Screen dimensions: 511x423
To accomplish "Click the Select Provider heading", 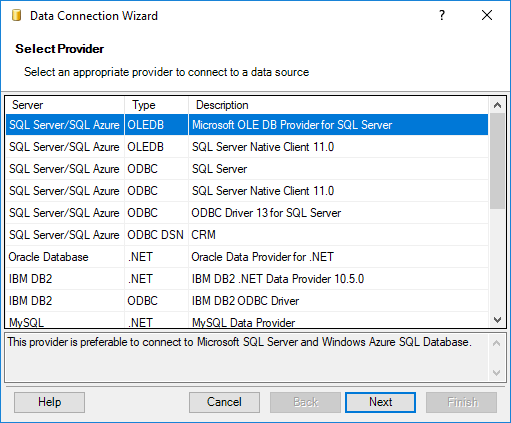I will coord(59,49).
